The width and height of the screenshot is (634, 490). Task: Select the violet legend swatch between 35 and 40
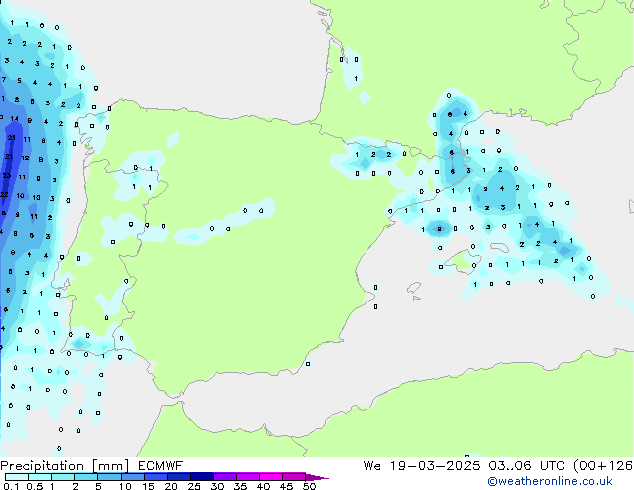(247, 477)
